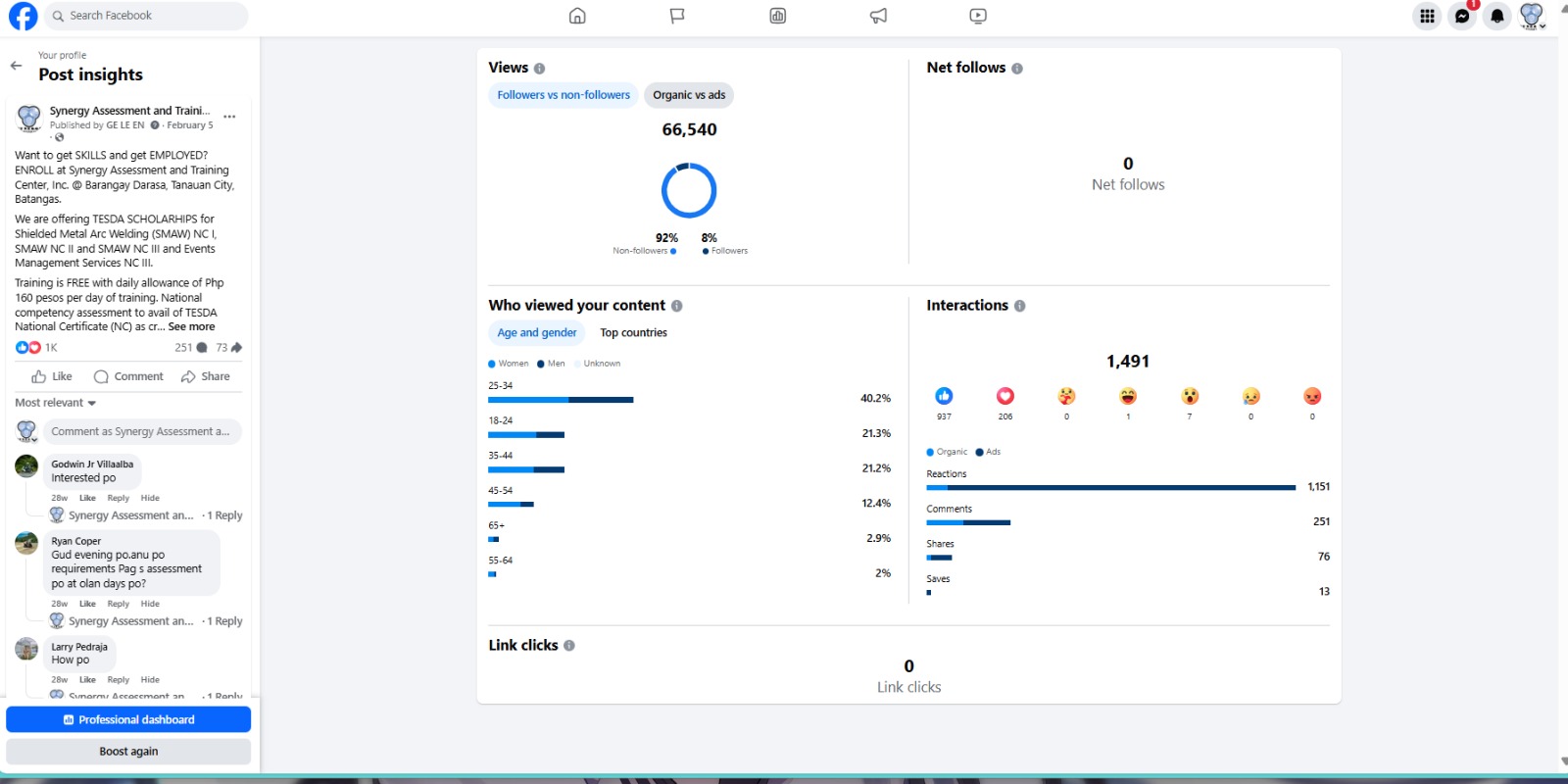This screenshot has width=1568, height=784.
Task: Open the Ads megaphone icon
Action: coord(878,16)
